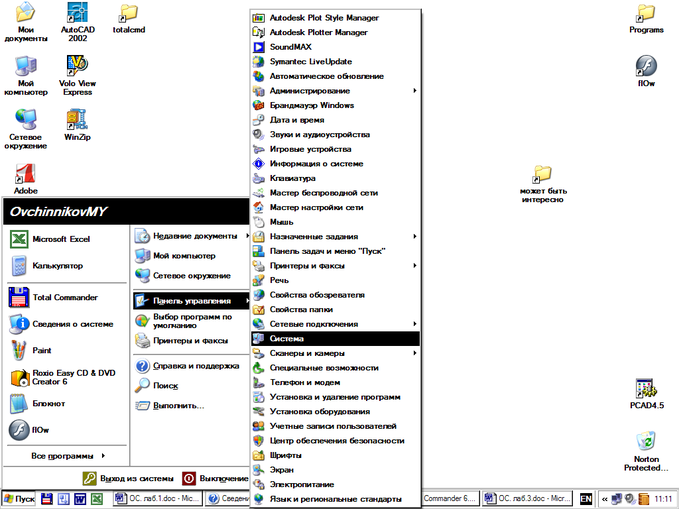Image resolution: width=679 pixels, height=509 pixels.
Task: Open Центр обеспечения безопасности
Action: (336, 441)
